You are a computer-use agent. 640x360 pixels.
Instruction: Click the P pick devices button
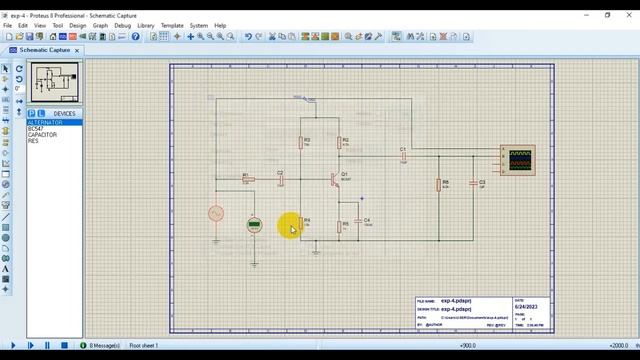(32, 113)
